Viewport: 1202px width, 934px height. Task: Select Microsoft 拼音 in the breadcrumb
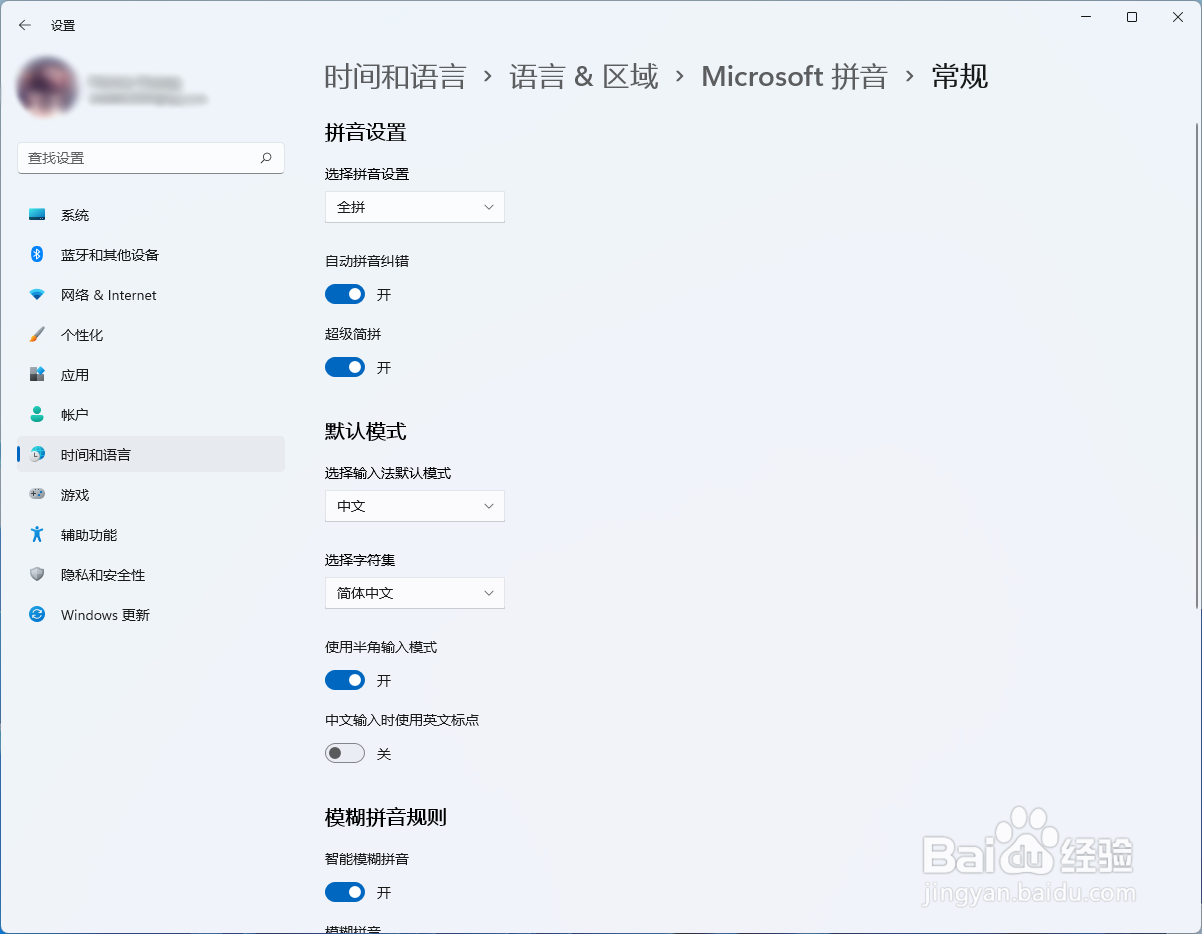click(793, 76)
